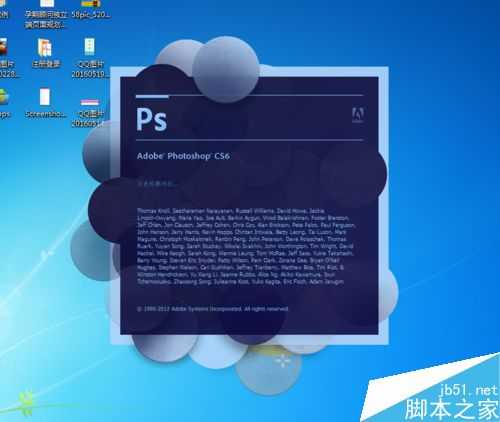Click the Thomas Knoll credits paragraph
The image size is (500, 422).
pos(246,246)
